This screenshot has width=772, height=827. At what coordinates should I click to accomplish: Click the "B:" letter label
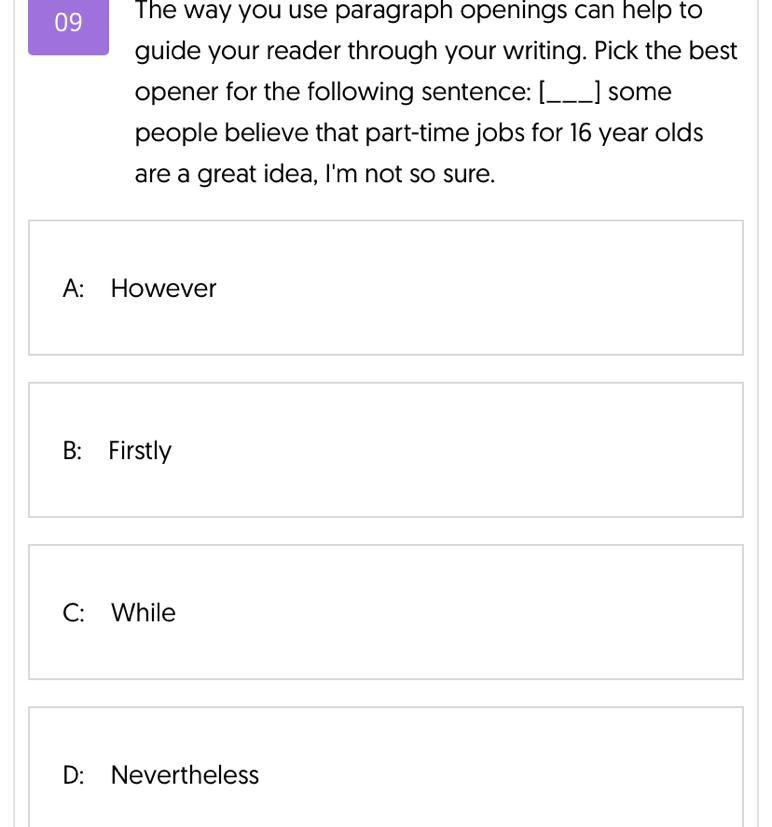[x=72, y=451]
